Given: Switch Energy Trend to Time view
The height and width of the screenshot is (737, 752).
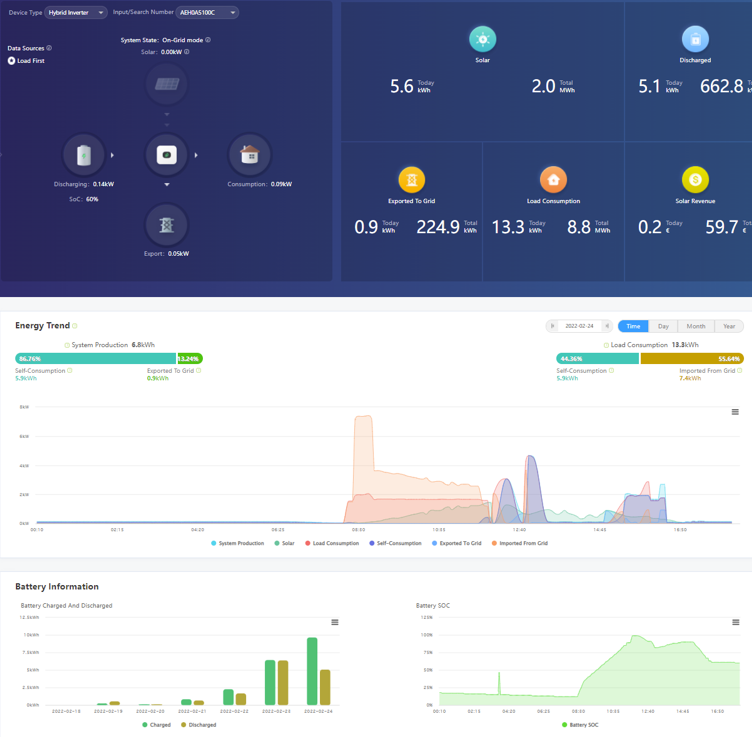Looking at the screenshot, I should click(633, 326).
